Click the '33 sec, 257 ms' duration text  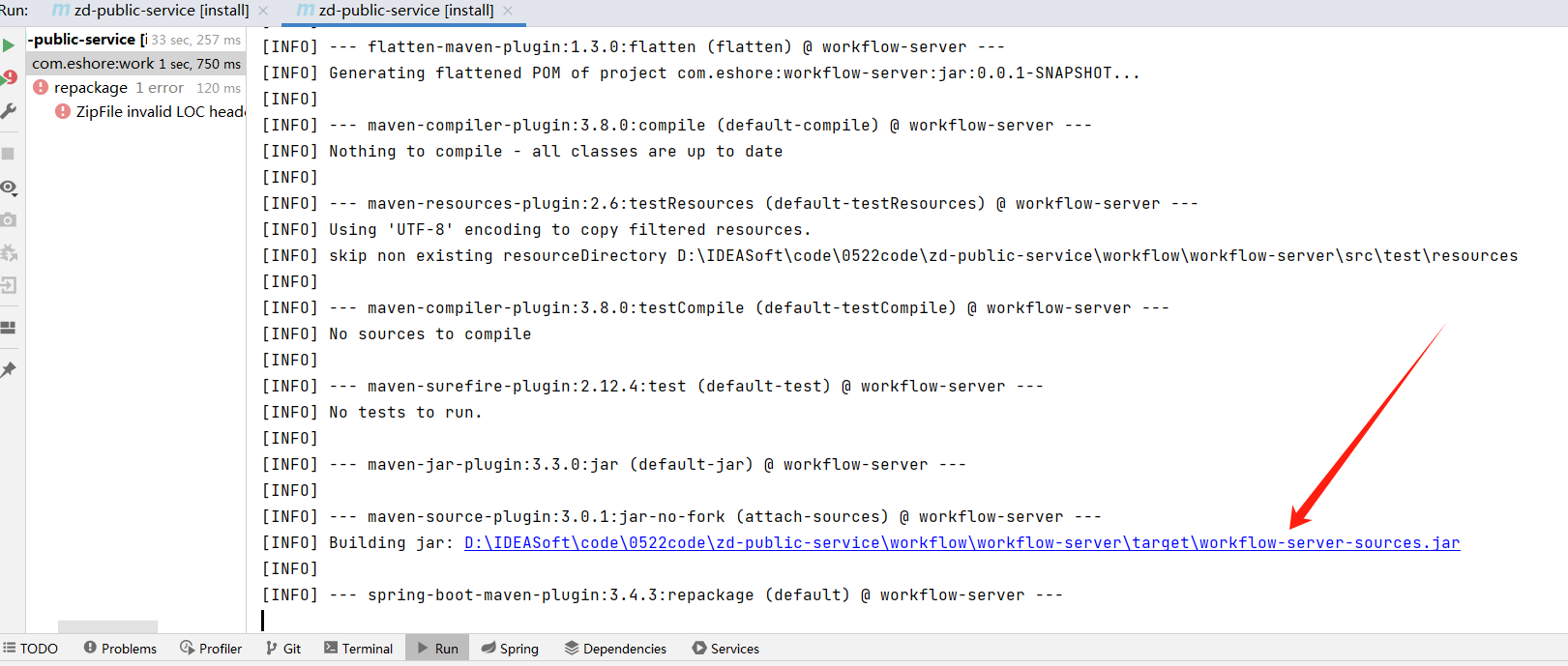(196, 40)
